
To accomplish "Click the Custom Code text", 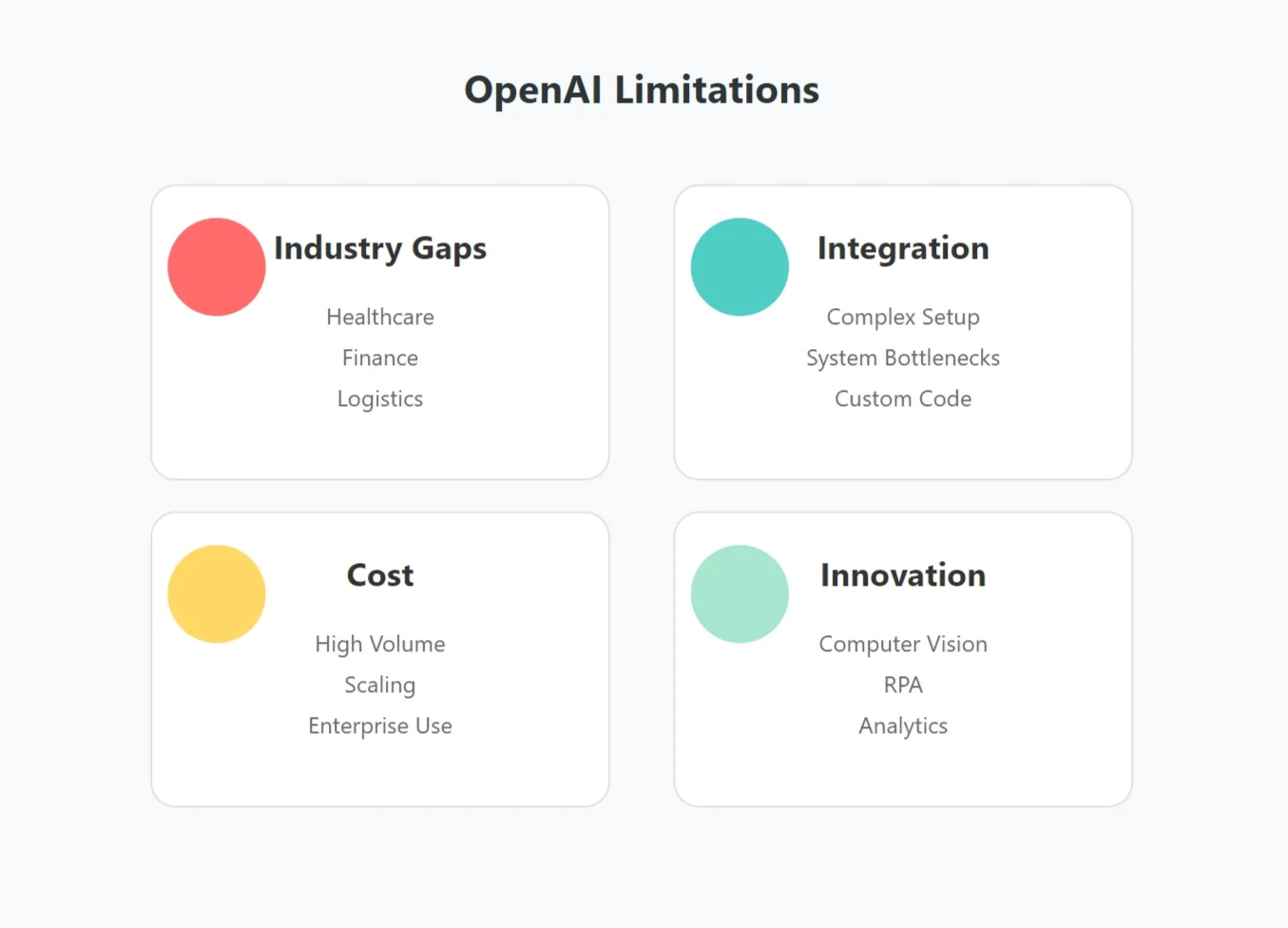I will click(x=903, y=398).
